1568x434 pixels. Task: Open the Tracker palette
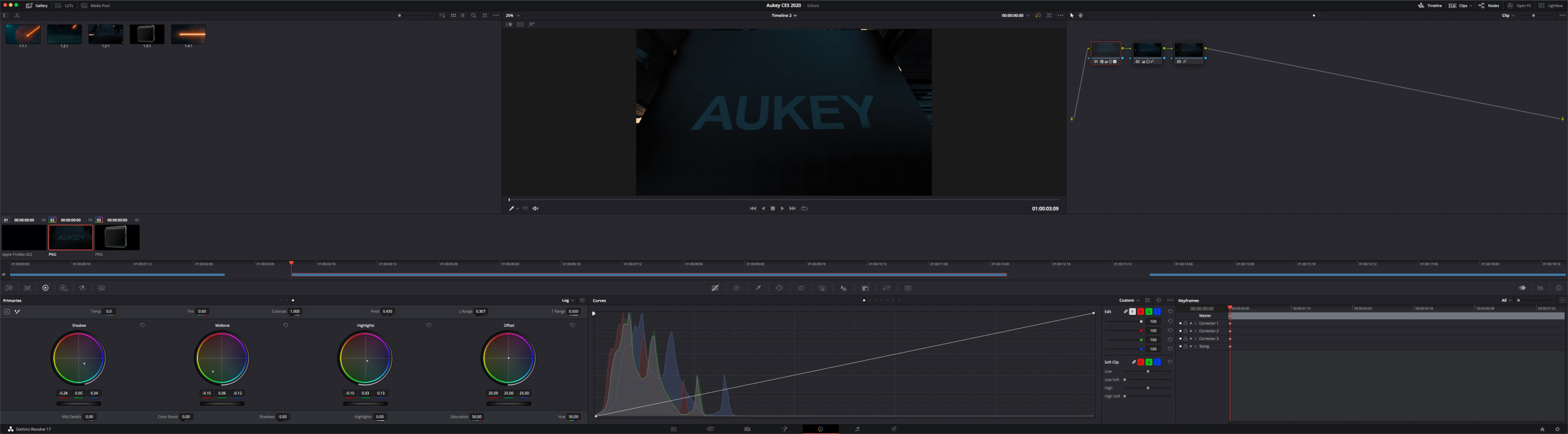point(801,288)
